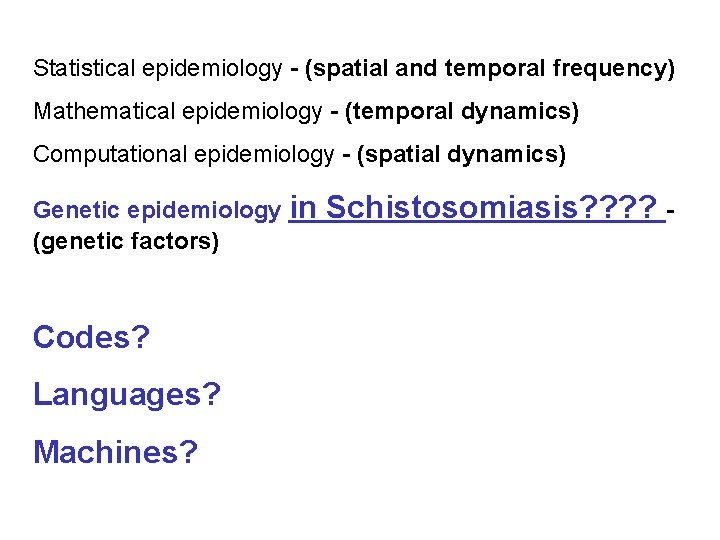
Task: Select the bold "(temporal dynamics)" text
Action: click(x=461, y=111)
